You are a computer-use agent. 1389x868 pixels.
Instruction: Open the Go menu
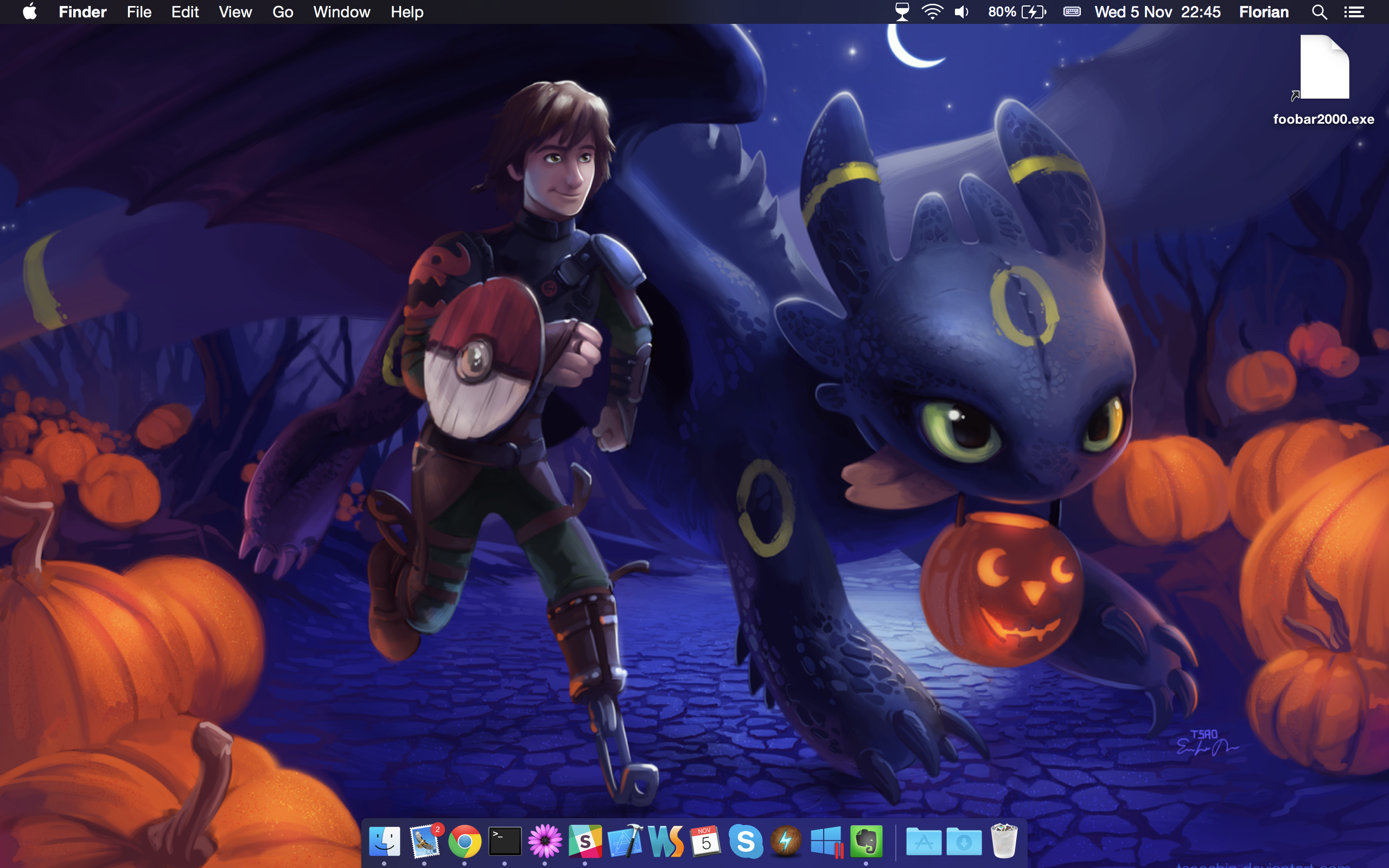(x=282, y=12)
